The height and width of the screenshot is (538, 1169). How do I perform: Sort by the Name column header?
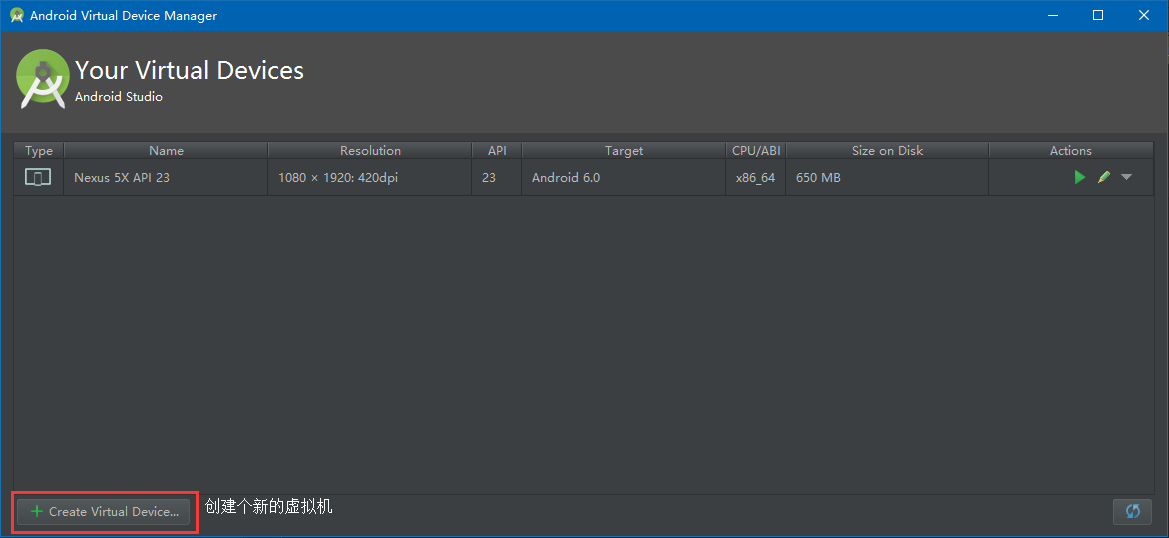pos(166,151)
